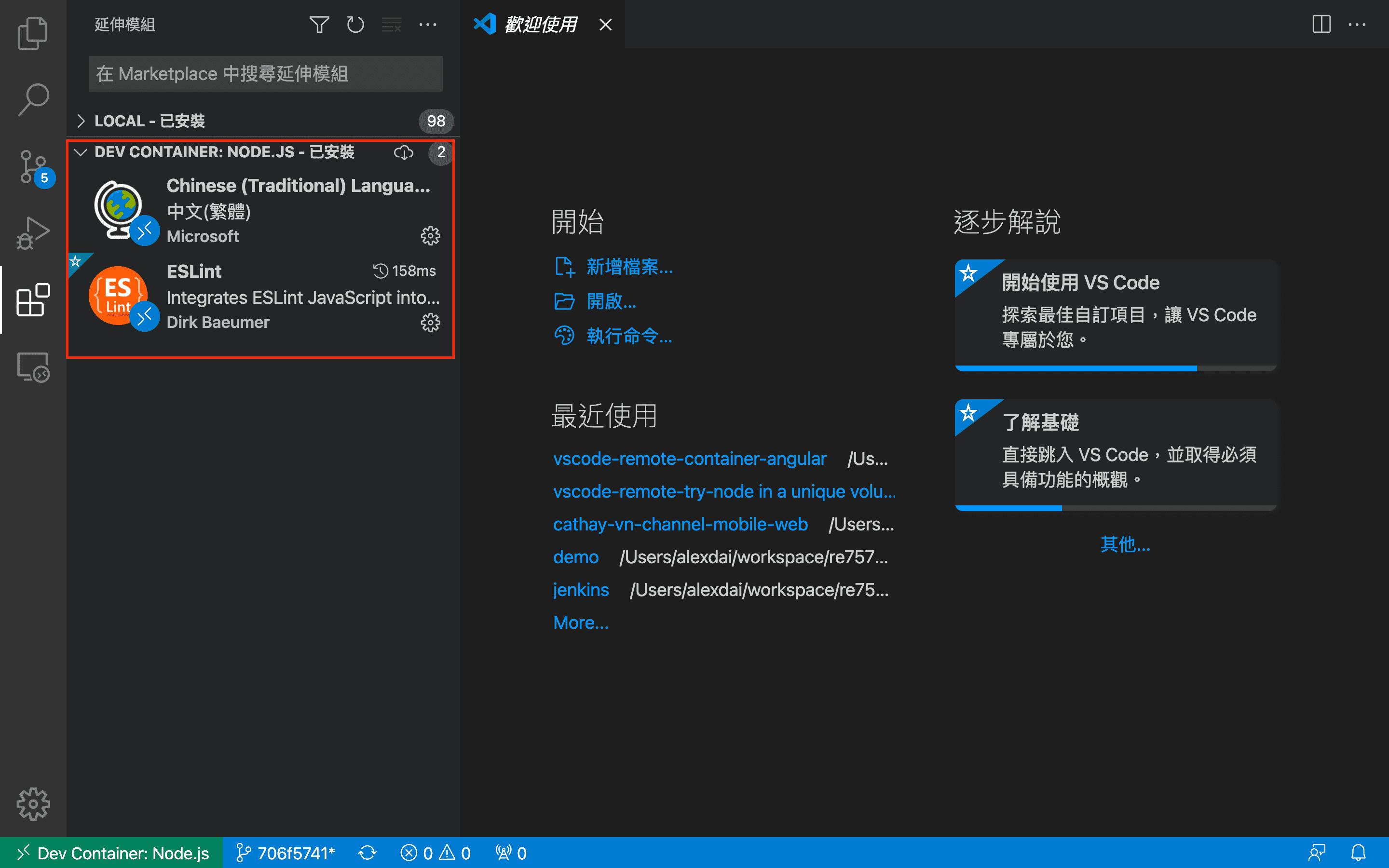Click the git branch 706f5741* status item

pos(285,853)
